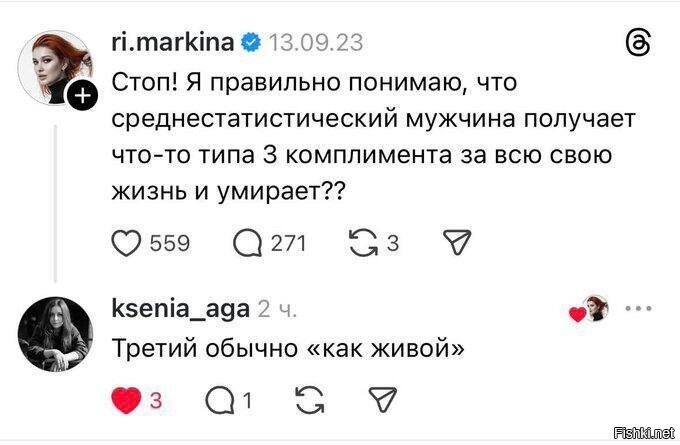The width and height of the screenshot is (680, 445).
Task: Open comments on the ri.markina post
Action: pyautogui.click(x=245, y=243)
